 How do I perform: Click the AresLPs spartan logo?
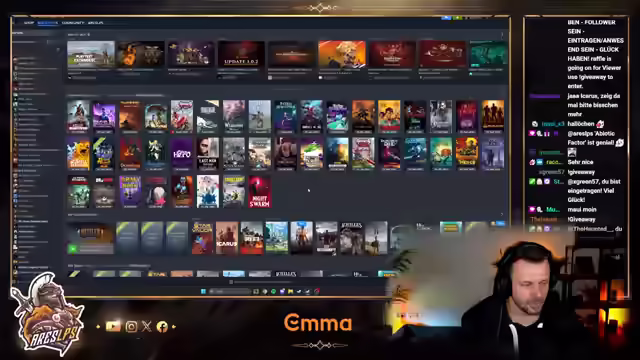coord(48,314)
